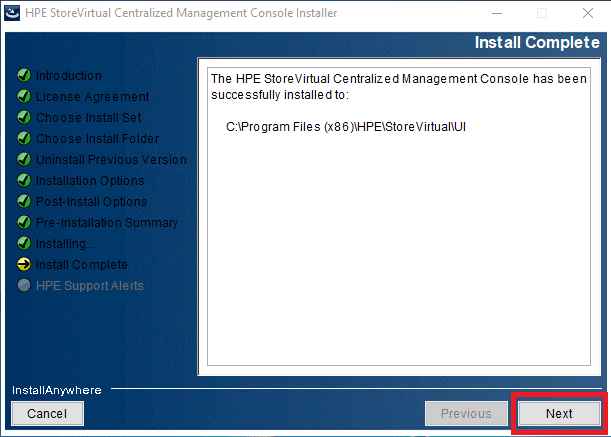This screenshot has width=611, height=437.
Task: Click the greyed-out Previous button
Action: (466, 413)
